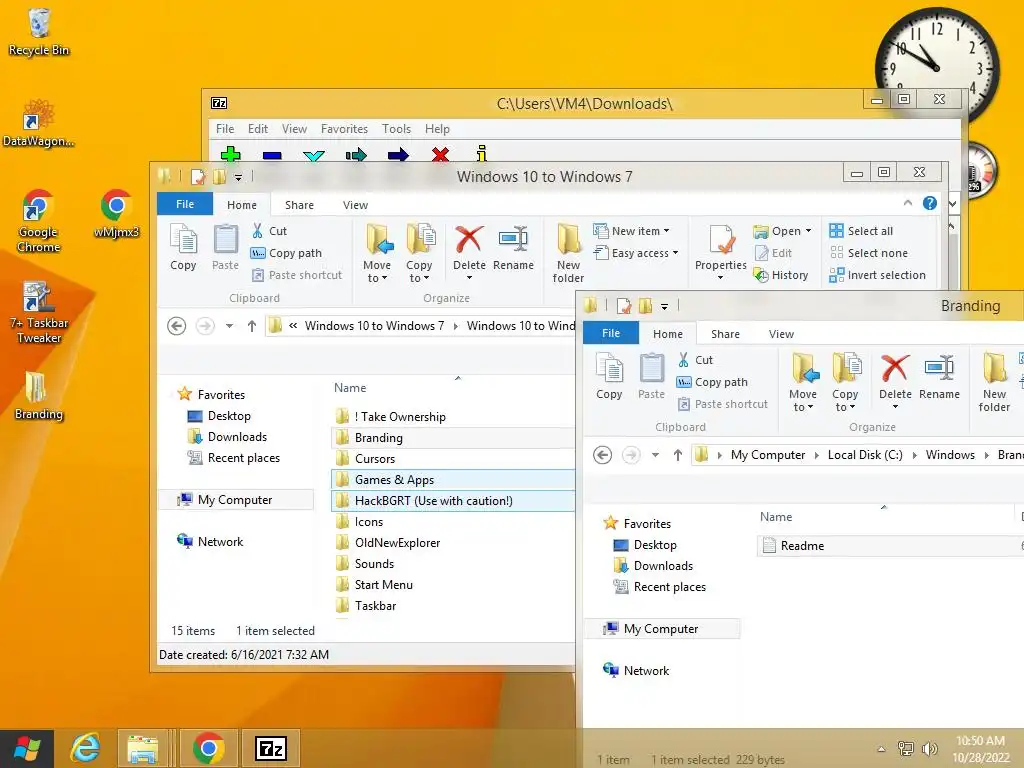The width and height of the screenshot is (1024, 768).
Task: Click Local Disk (C:) in Branding address bar
Action: [865, 455]
